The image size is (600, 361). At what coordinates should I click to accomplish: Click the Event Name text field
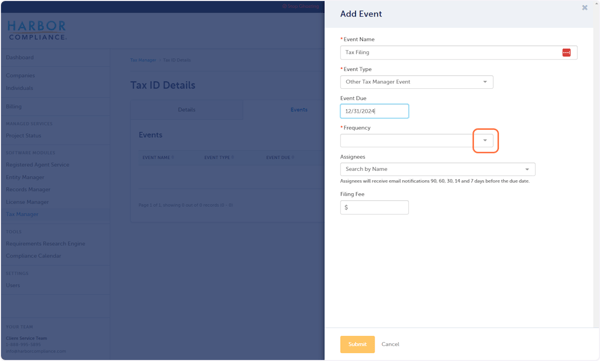point(458,52)
